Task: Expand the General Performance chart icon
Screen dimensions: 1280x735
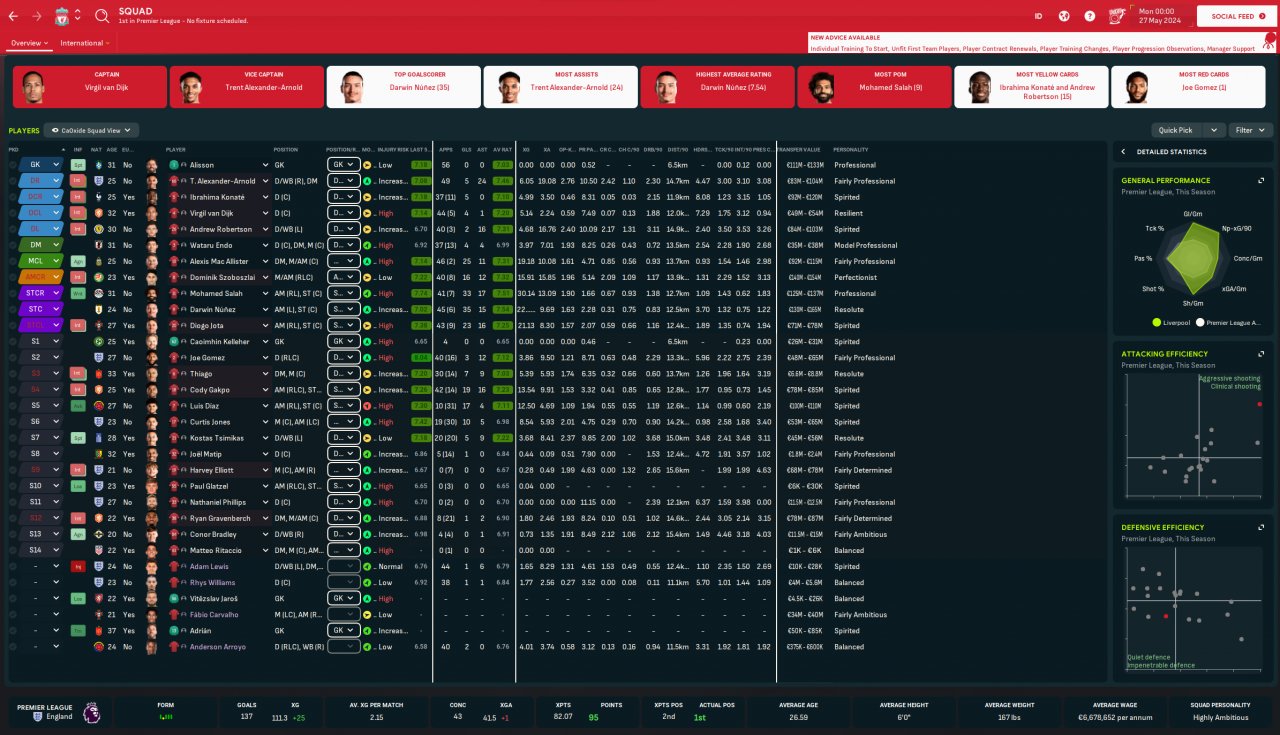Action: [1261, 181]
